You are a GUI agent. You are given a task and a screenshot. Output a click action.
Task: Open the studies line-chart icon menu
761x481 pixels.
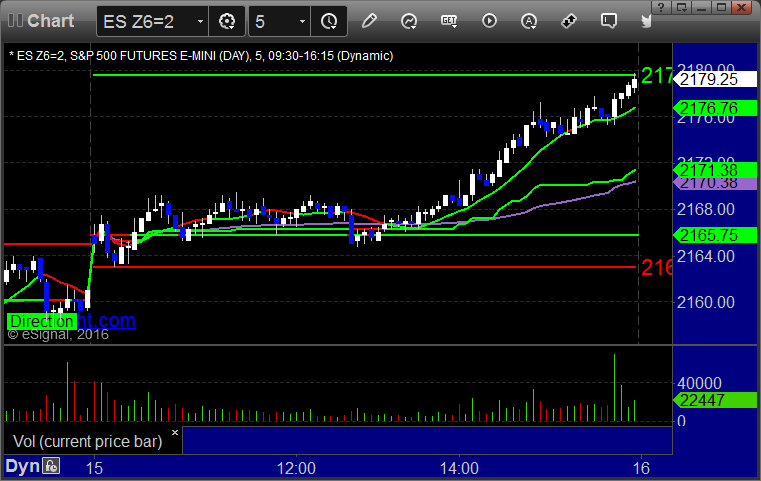pyautogui.click(x=409, y=21)
